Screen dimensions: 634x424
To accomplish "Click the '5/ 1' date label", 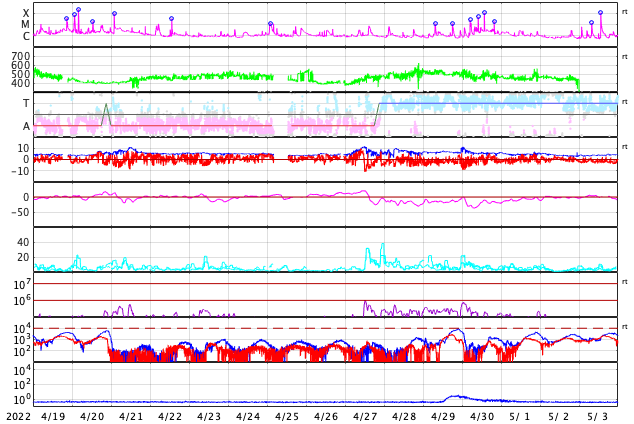I will pos(519,416).
